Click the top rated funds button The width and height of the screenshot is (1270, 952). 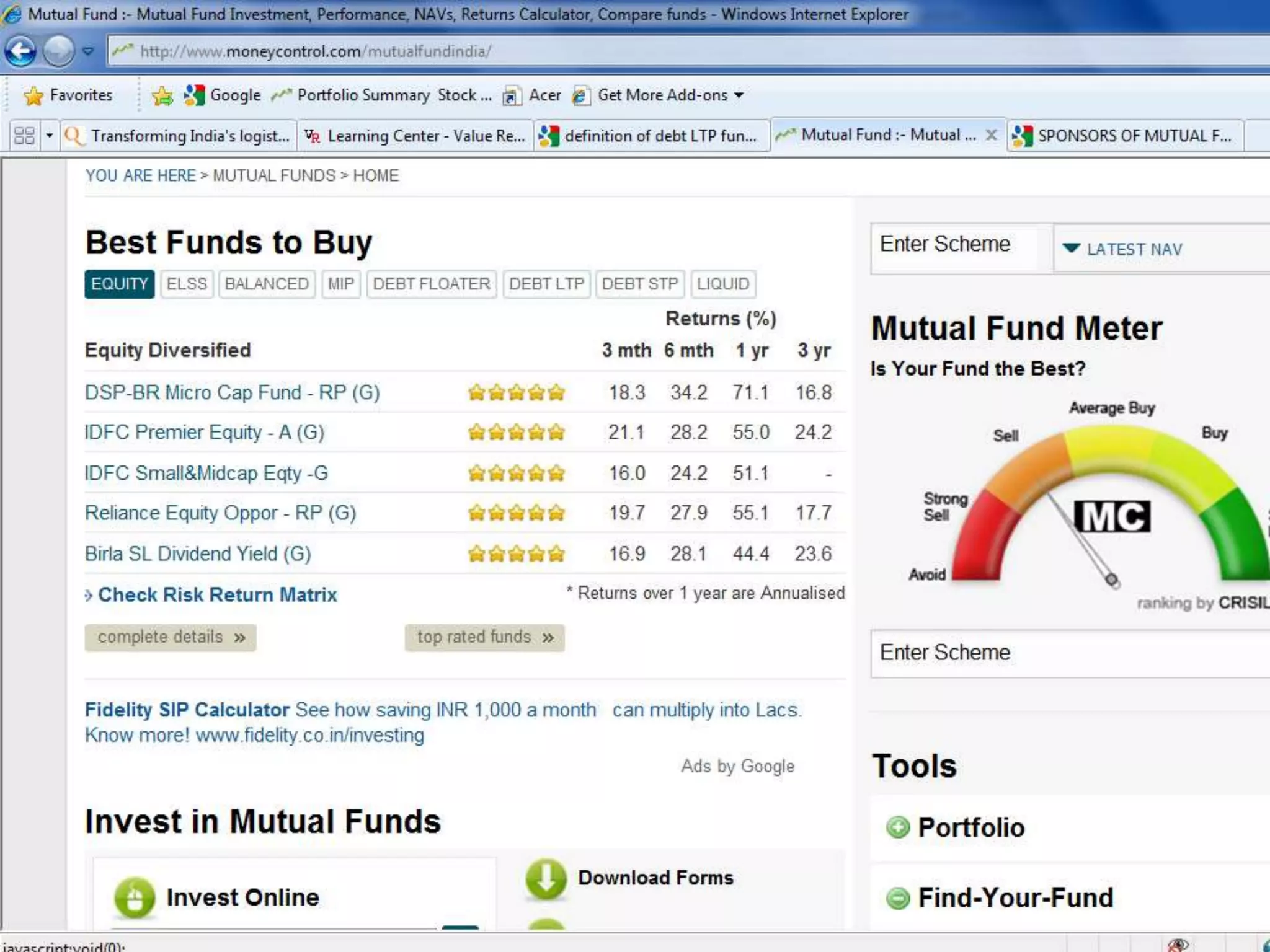(x=484, y=637)
